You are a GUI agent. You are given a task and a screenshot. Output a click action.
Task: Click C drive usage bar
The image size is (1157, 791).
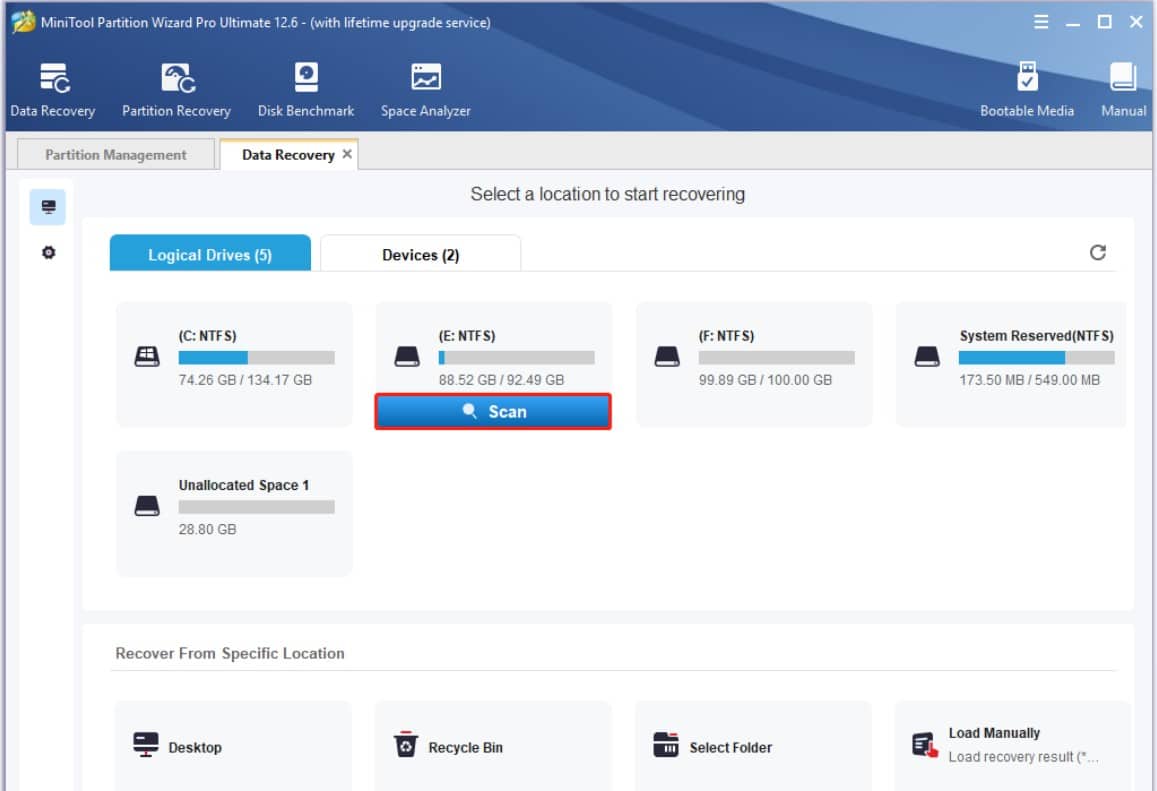(x=256, y=358)
